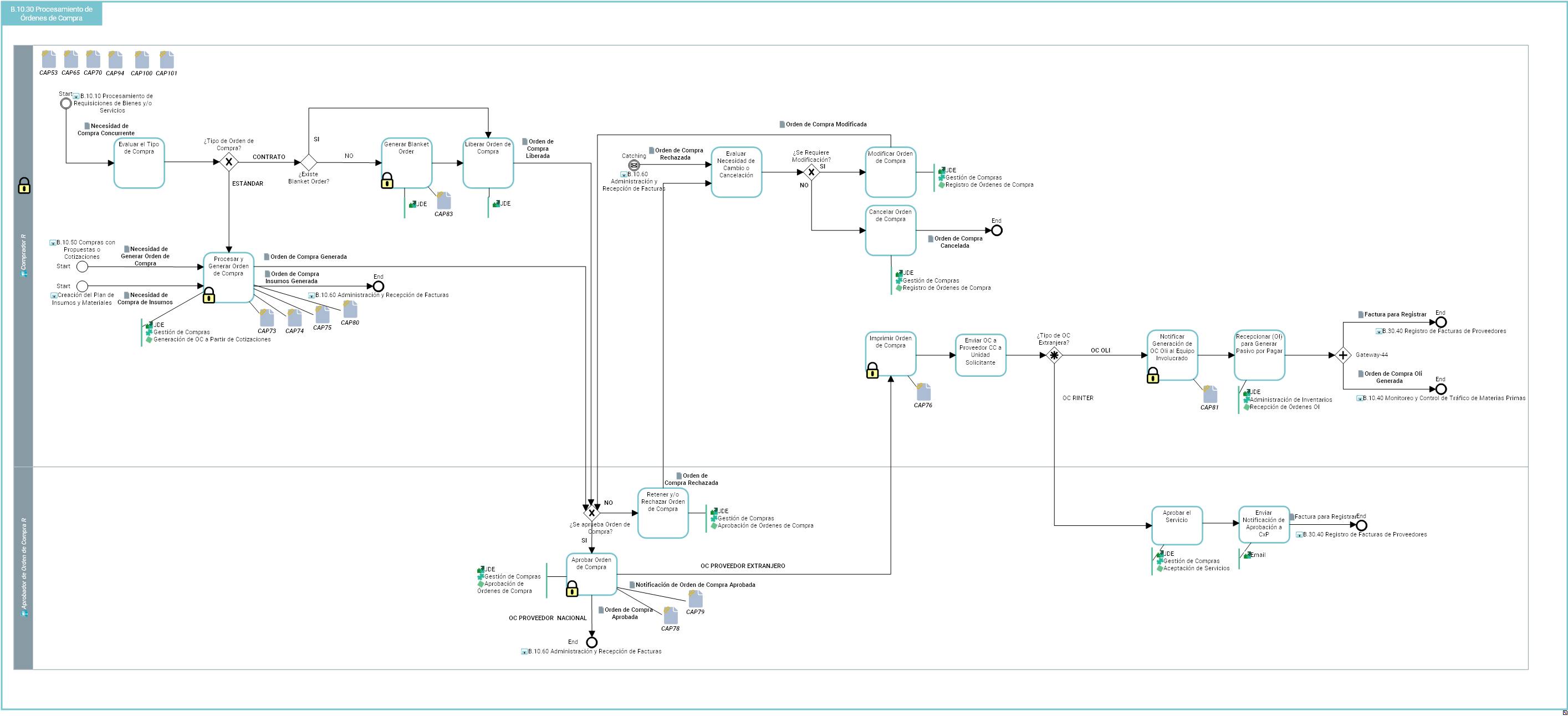
Task: Select Enviar Notificación de Aprobación a CxP task
Action: click(x=1264, y=524)
